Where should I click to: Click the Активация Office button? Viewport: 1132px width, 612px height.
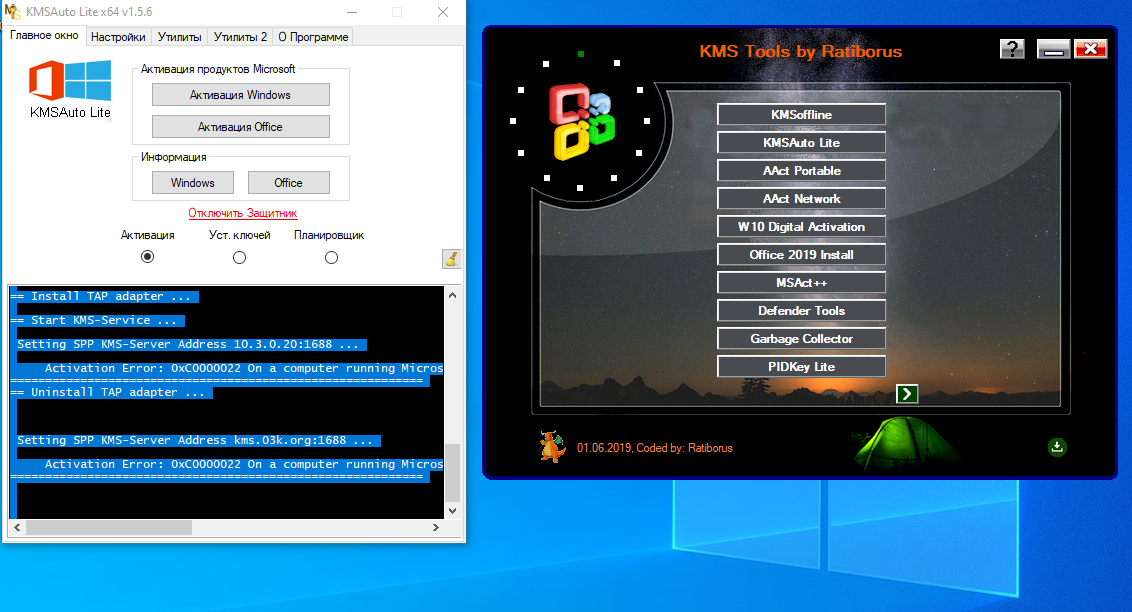(240, 126)
